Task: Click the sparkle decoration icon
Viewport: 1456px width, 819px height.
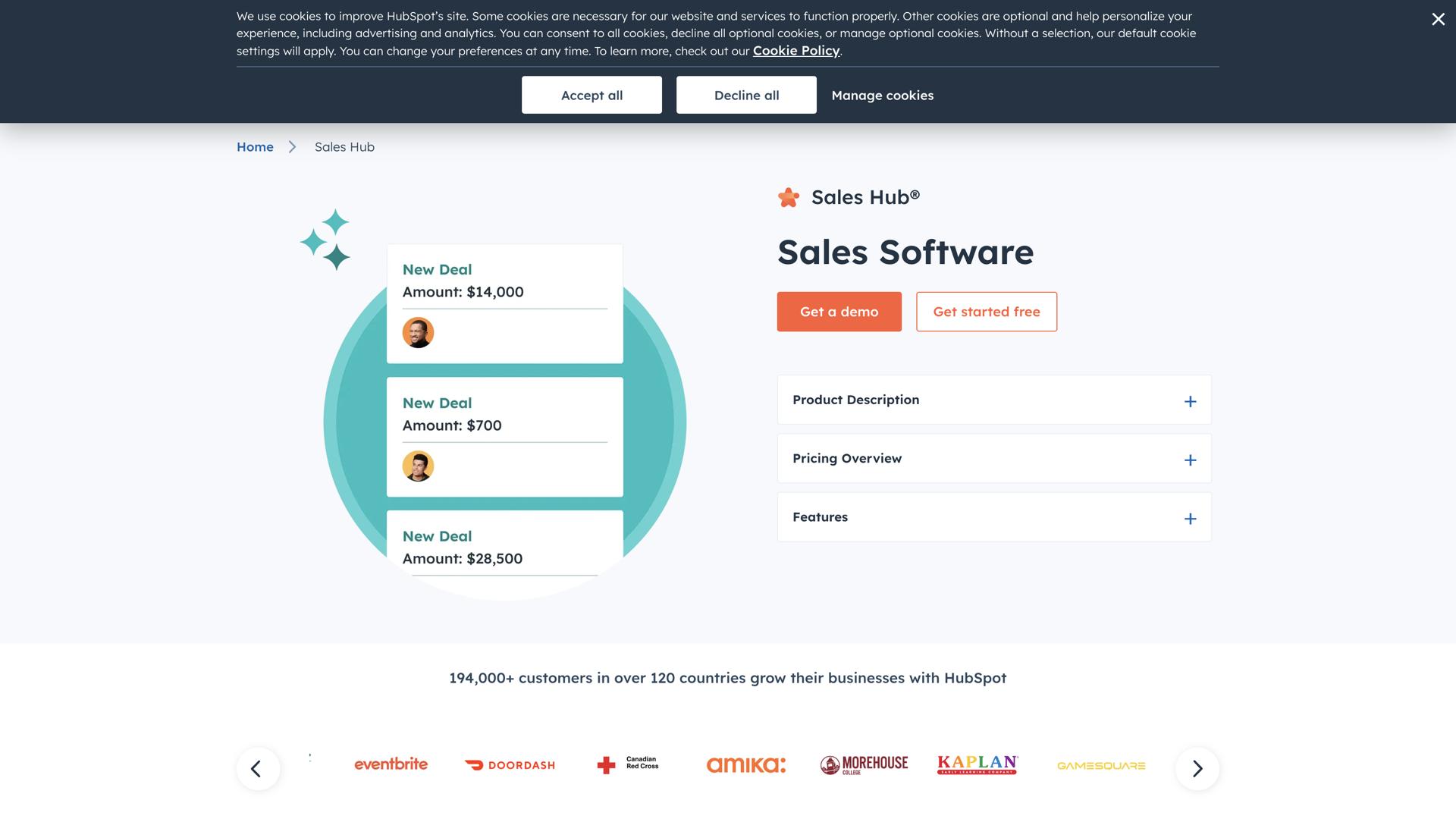Action: [x=327, y=238]
